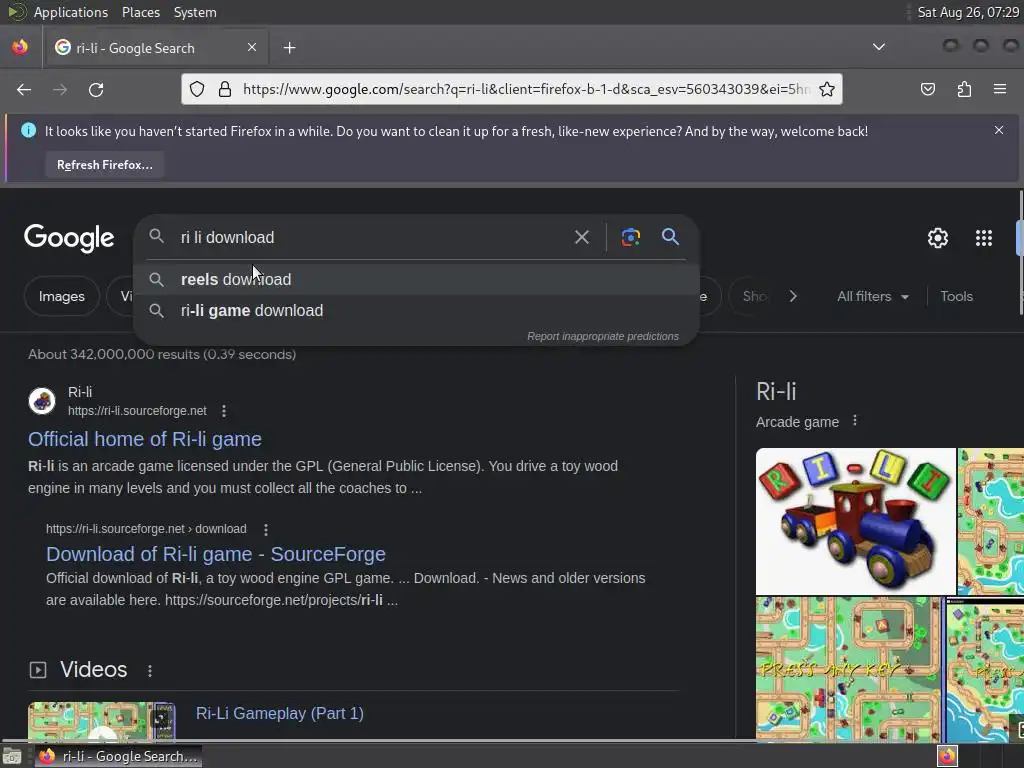Click the info icon in notification bar
The height and width of the screenshot is (768, 1024).
[x=29, y=131]
